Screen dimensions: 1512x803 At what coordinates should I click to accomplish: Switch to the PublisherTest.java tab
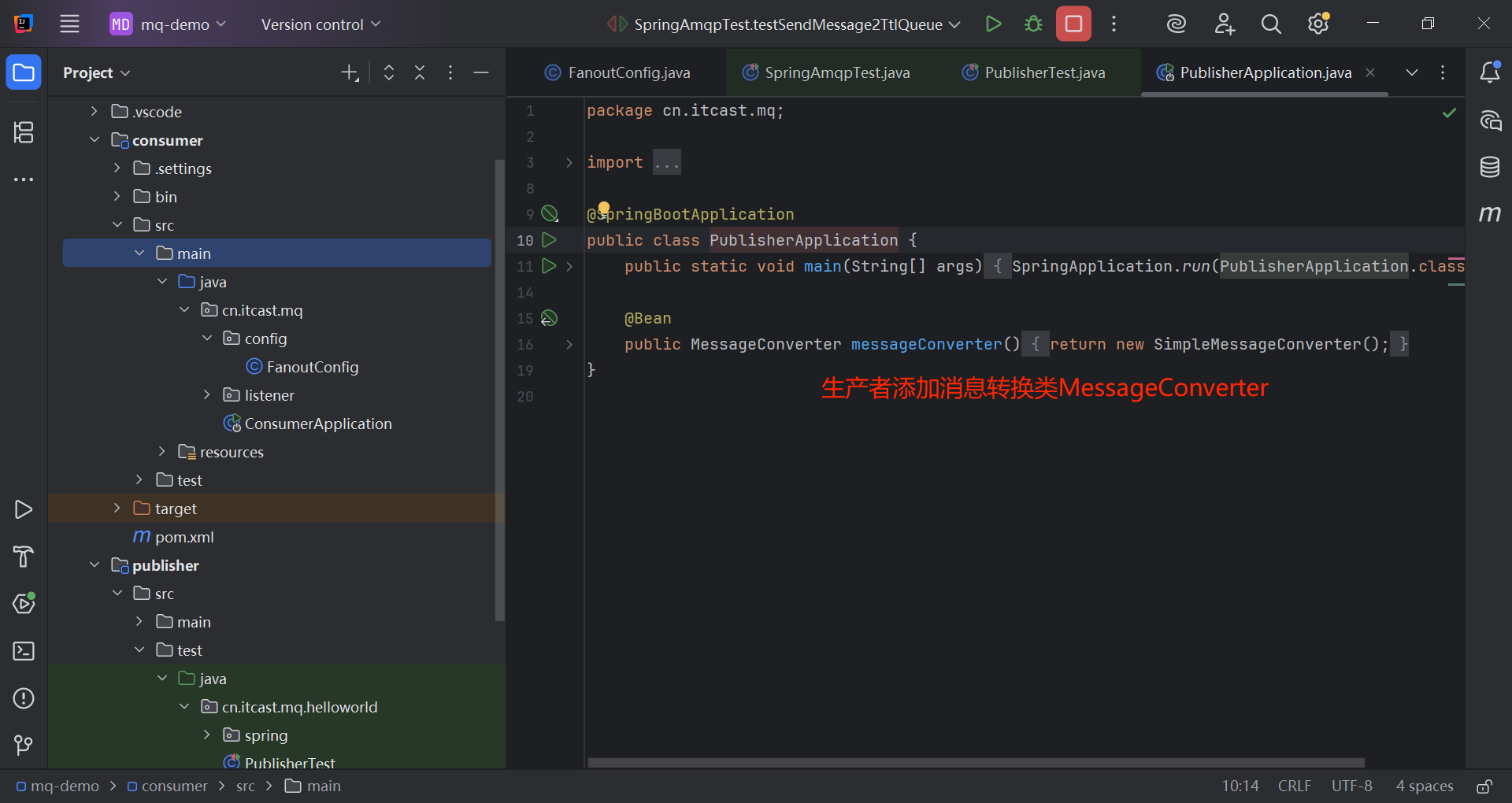click(x=1033, y=72)
